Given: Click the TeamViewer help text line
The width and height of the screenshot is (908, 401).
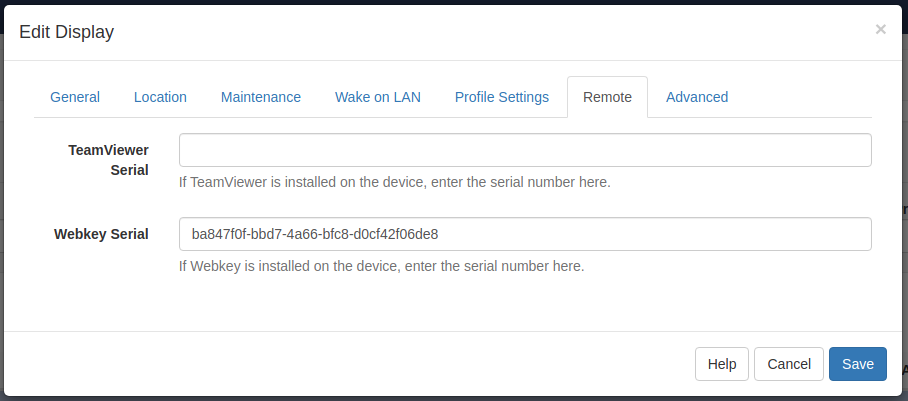Looking at the screenshot, I should pyautogui.click(x=394, y=183).
